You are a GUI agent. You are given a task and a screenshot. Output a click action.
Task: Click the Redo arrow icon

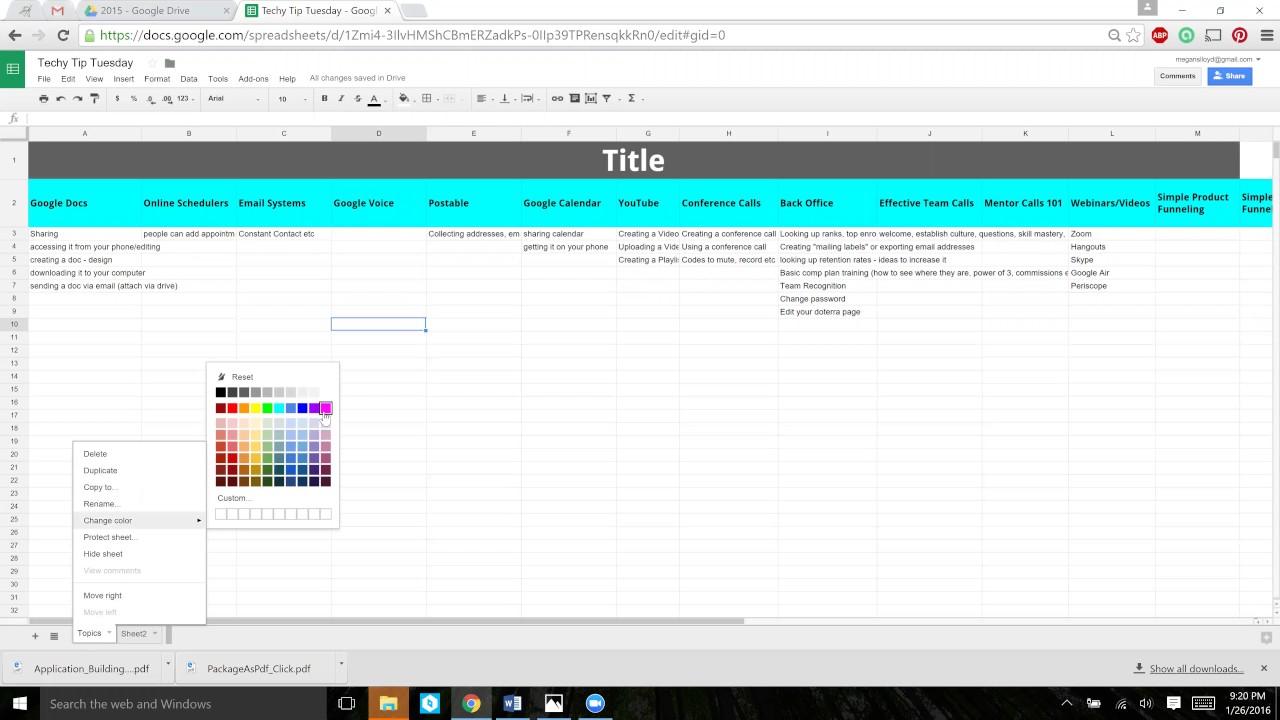click(x=77, y=98)
